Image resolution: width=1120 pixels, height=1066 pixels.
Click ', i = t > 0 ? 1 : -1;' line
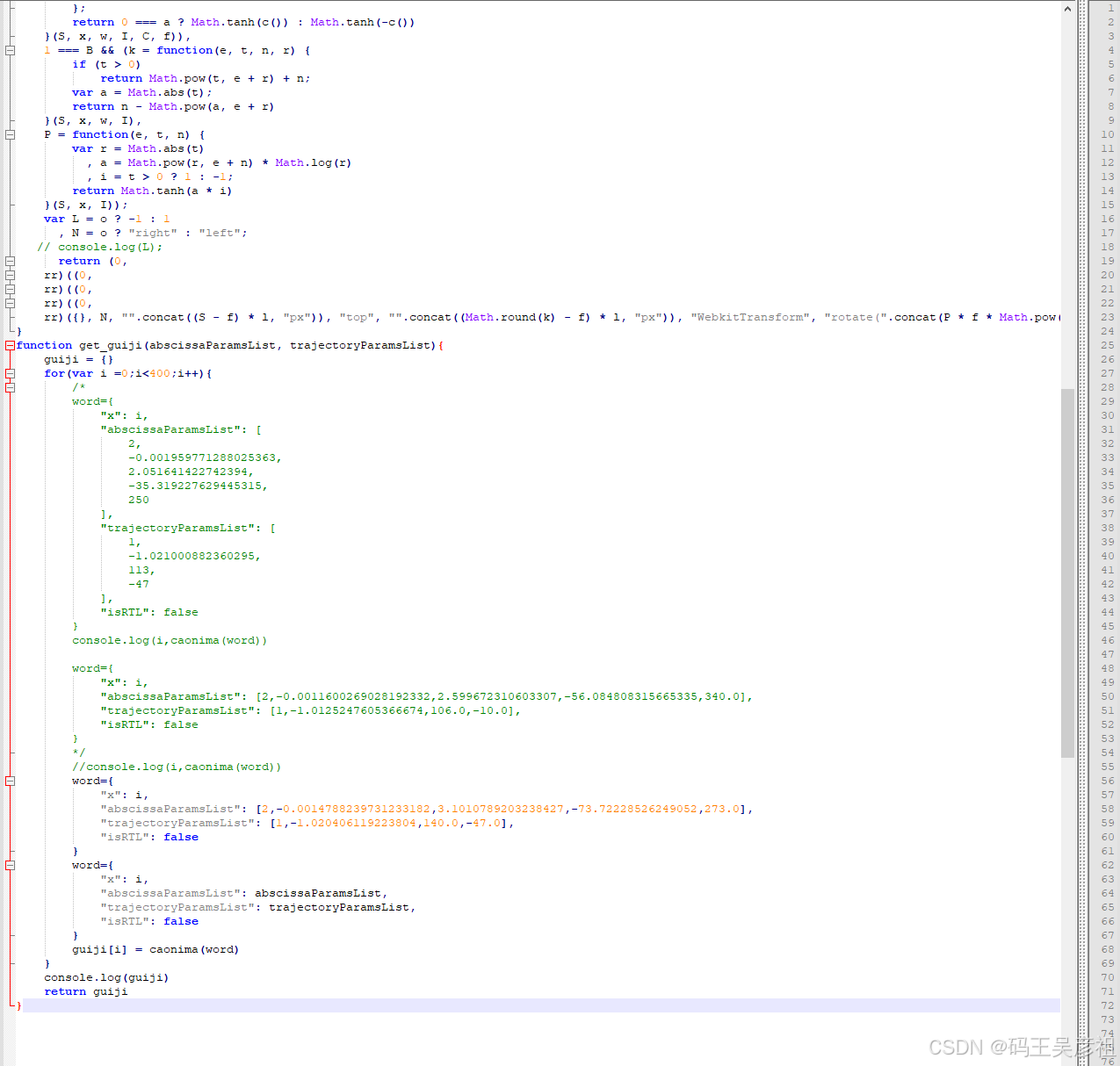[x=159, y=176]
